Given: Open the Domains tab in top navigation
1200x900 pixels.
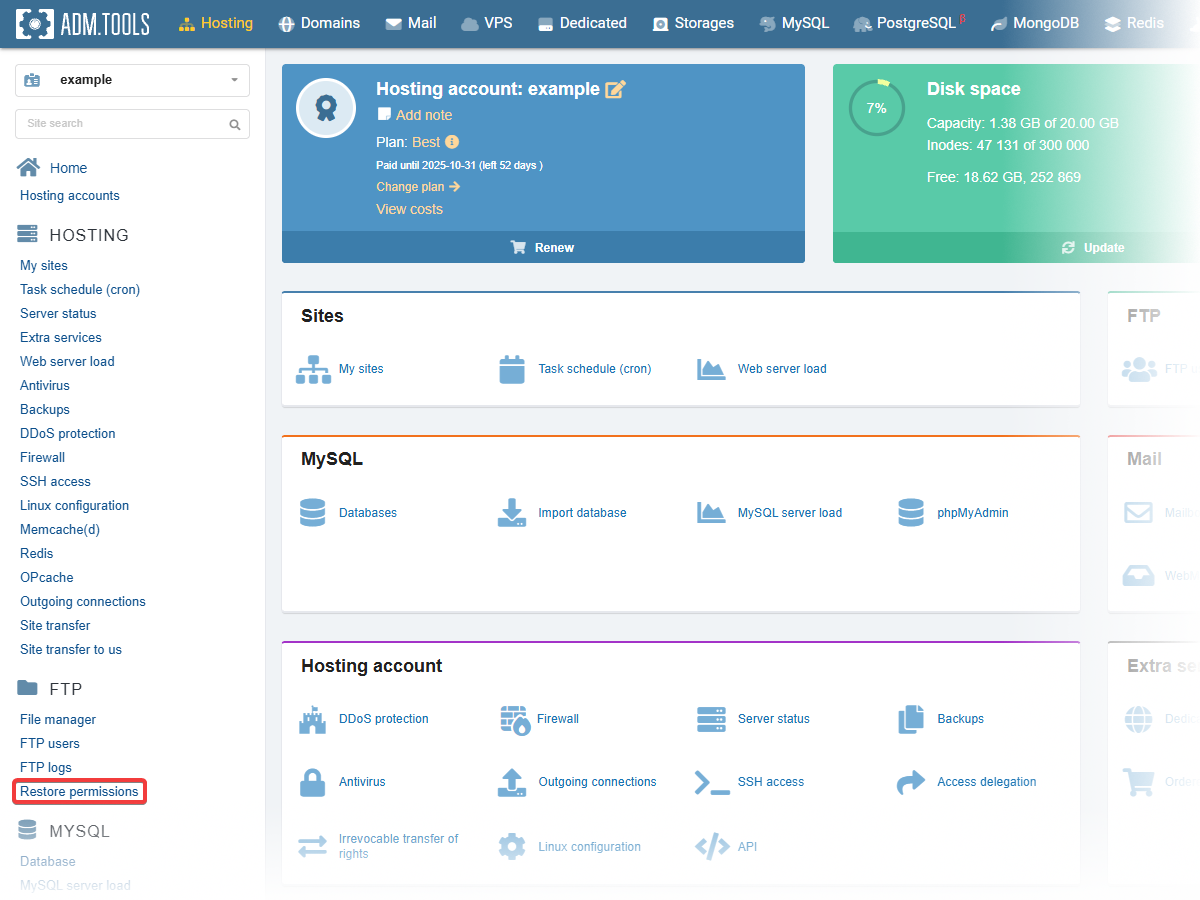Looking at the screenshot, I should (x=319, y=23).
